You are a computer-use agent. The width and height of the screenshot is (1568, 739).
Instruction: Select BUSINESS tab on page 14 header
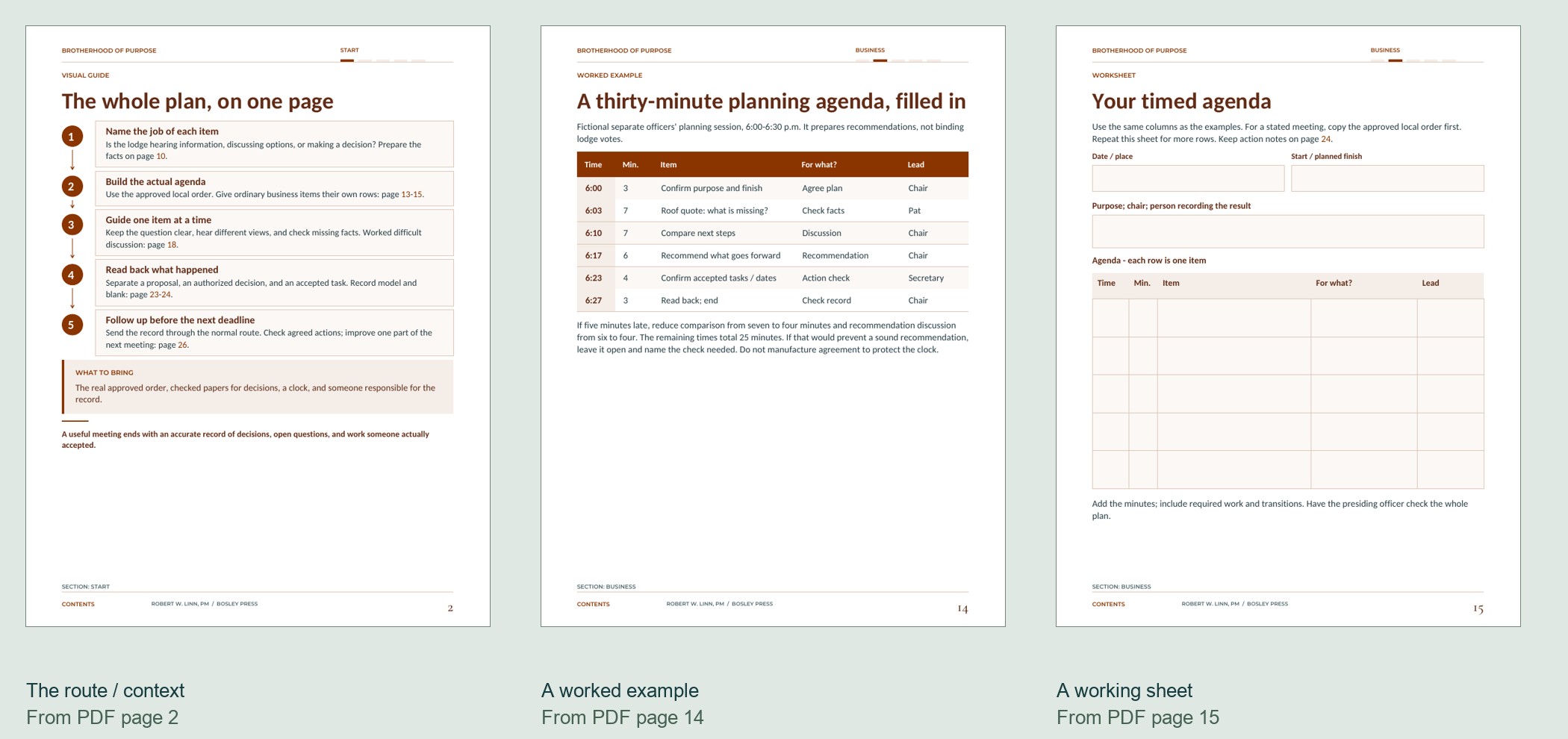[x=870, y=51]
